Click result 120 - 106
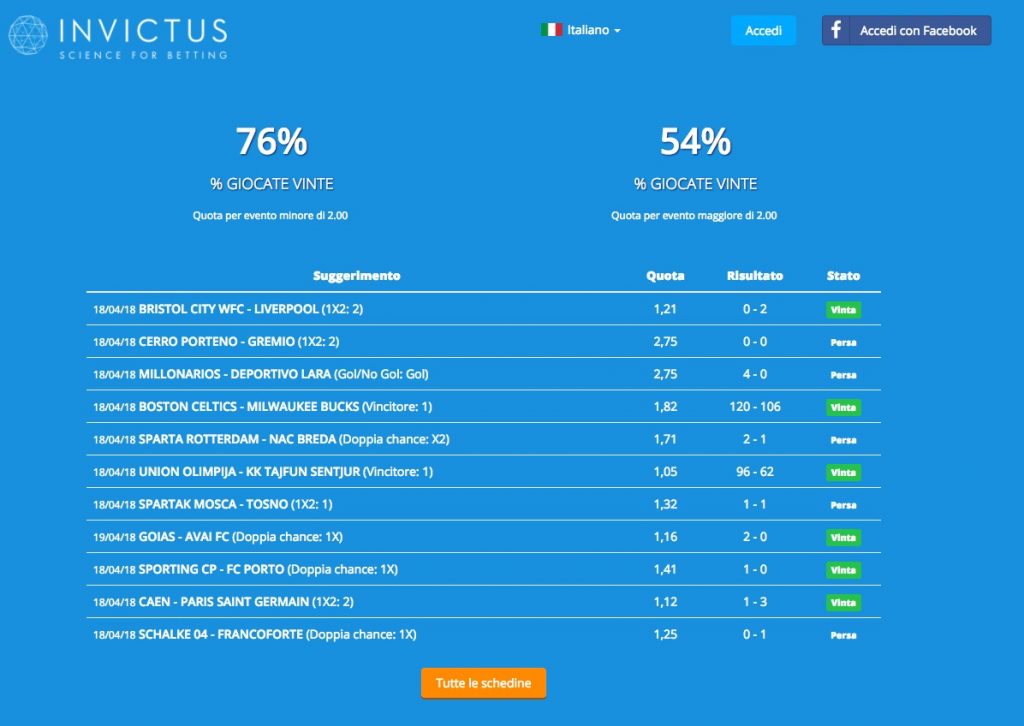 (x=755, y=407)
